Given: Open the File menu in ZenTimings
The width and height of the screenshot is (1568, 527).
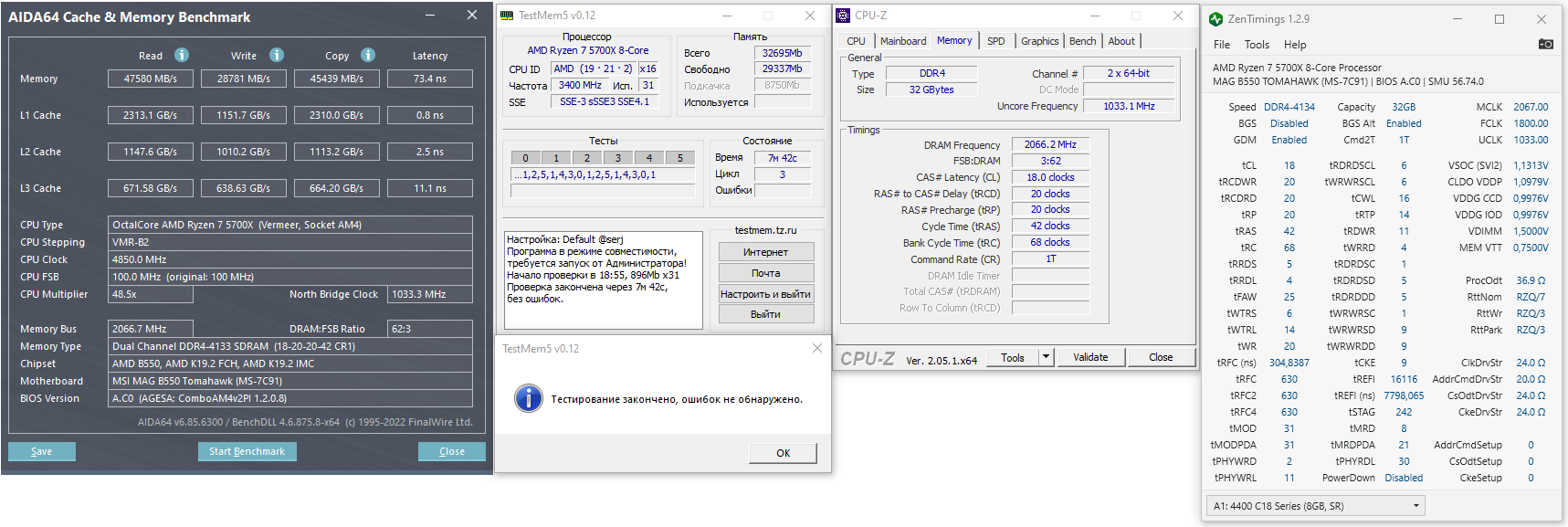Looking at the screenshot, I should coord(1222,45).
